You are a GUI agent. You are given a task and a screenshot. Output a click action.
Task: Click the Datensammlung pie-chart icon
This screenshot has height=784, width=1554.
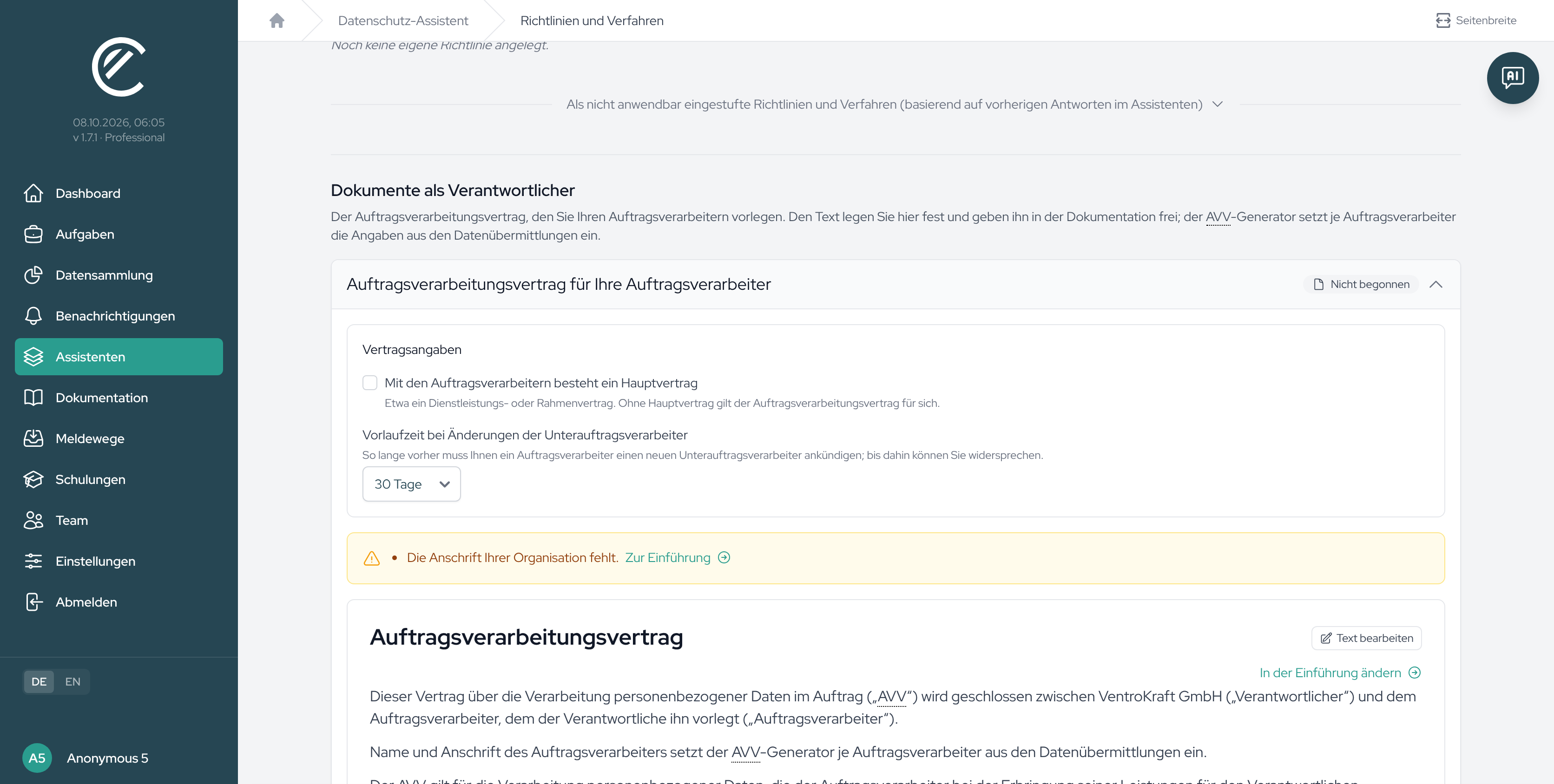(33, 275)
